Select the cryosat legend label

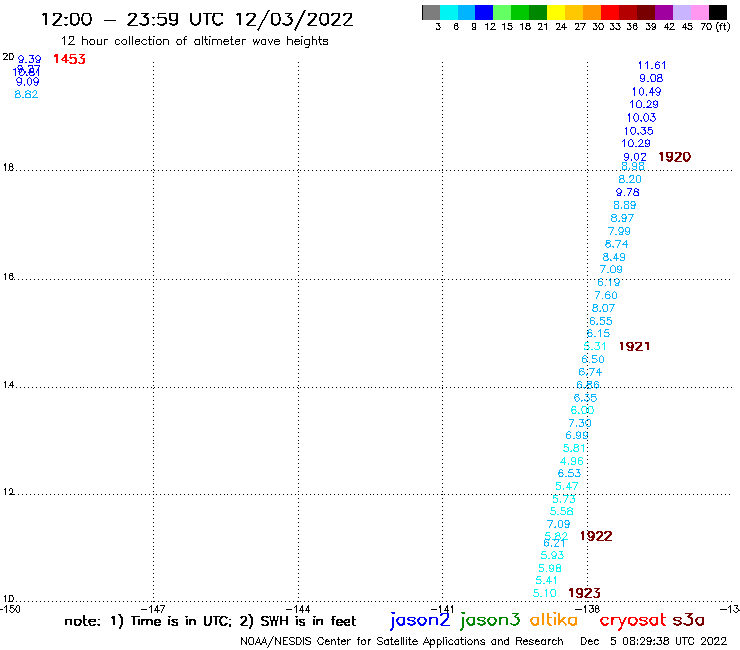pos(632,620)
